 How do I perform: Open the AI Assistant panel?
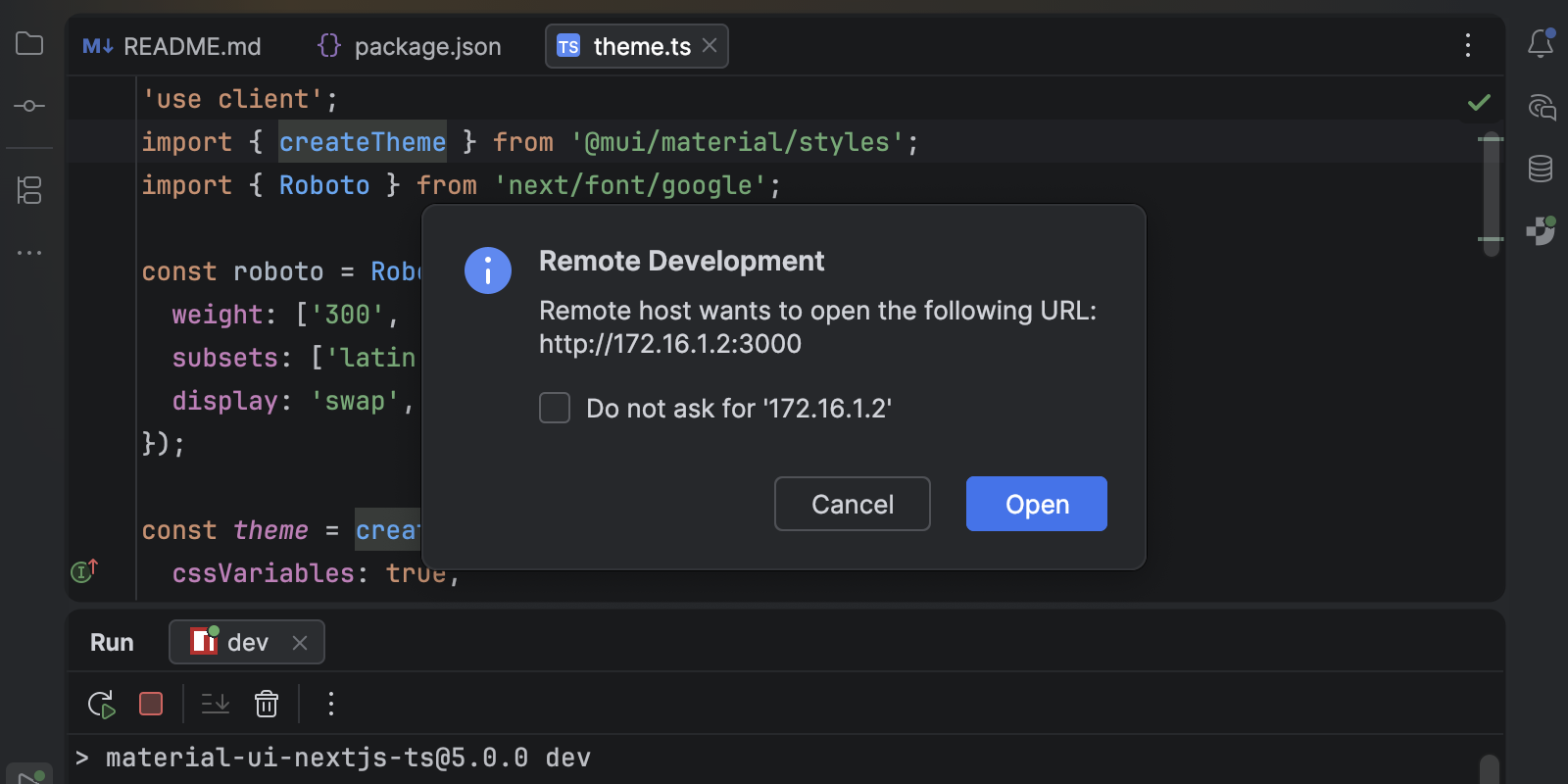(1541, 107)
